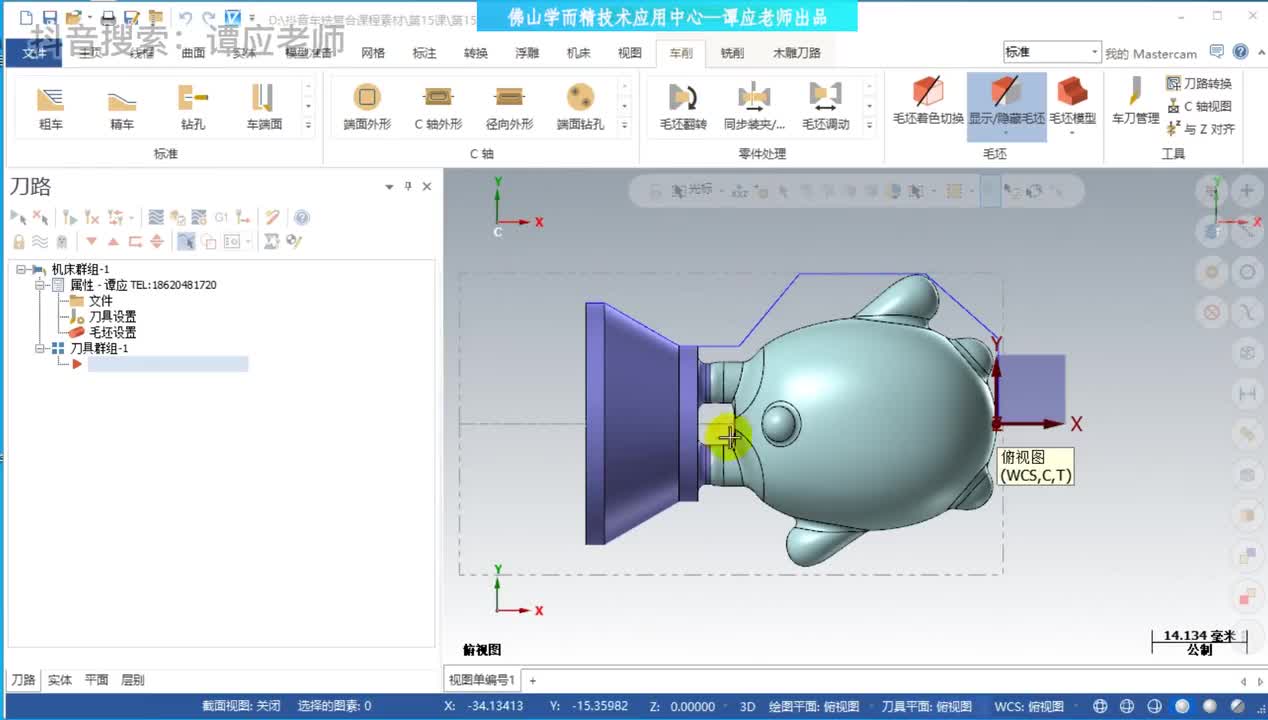Toggle 毛坯着色切换 stock shading

pos(928,101)
